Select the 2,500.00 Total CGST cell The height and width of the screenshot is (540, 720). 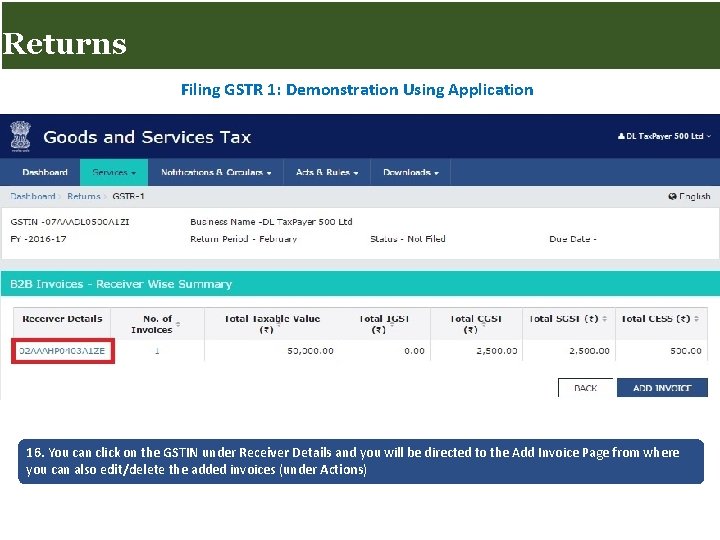pos(497,351)
